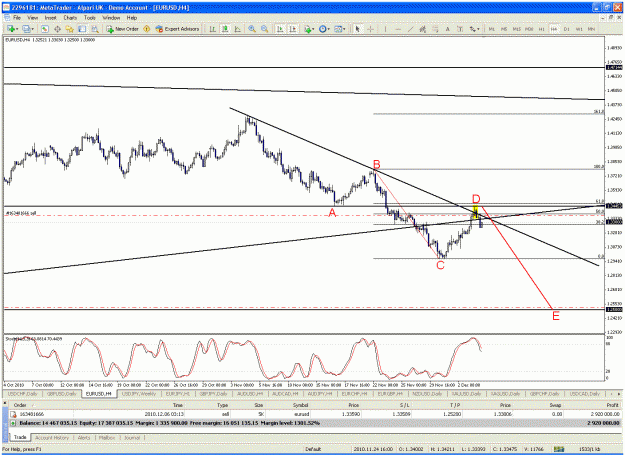Click the connection status bars indicator
The height and width of the screenshot is (455, 625).
click(559, 449)
